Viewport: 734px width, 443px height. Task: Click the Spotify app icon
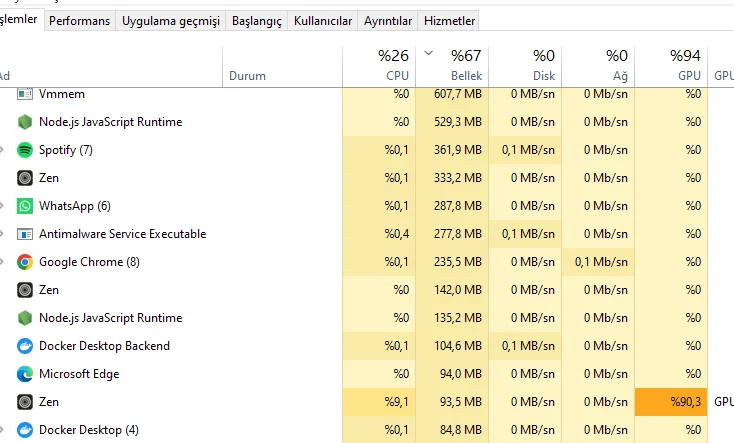[x=25, y=150]
